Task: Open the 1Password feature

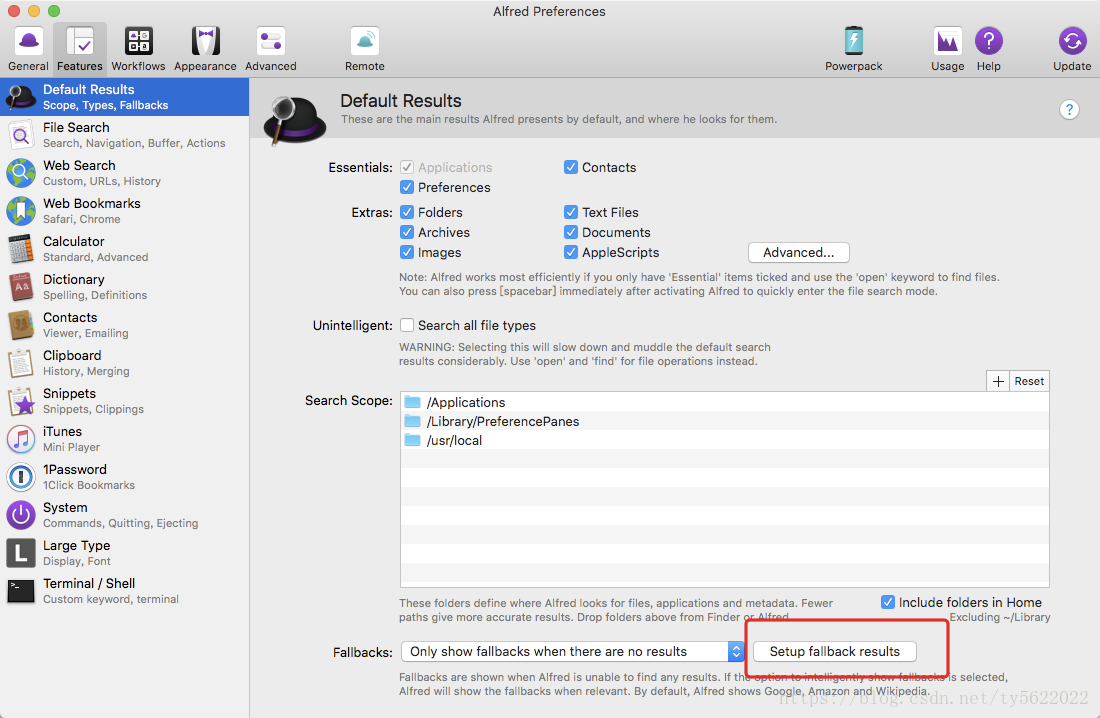Action: point(124,477)
